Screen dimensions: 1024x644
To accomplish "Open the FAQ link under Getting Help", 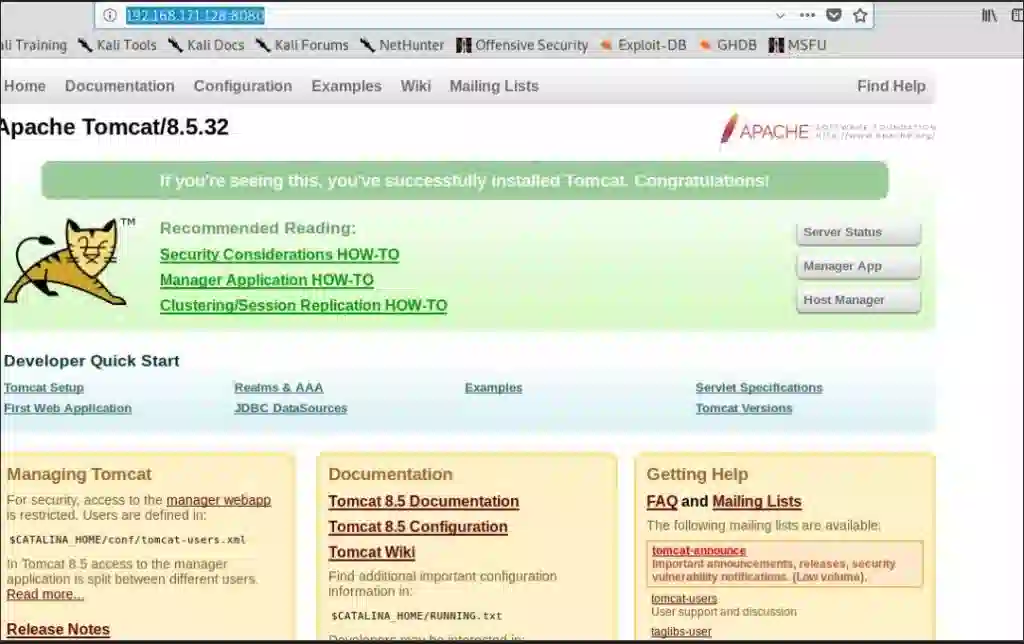I will point(662,502).
